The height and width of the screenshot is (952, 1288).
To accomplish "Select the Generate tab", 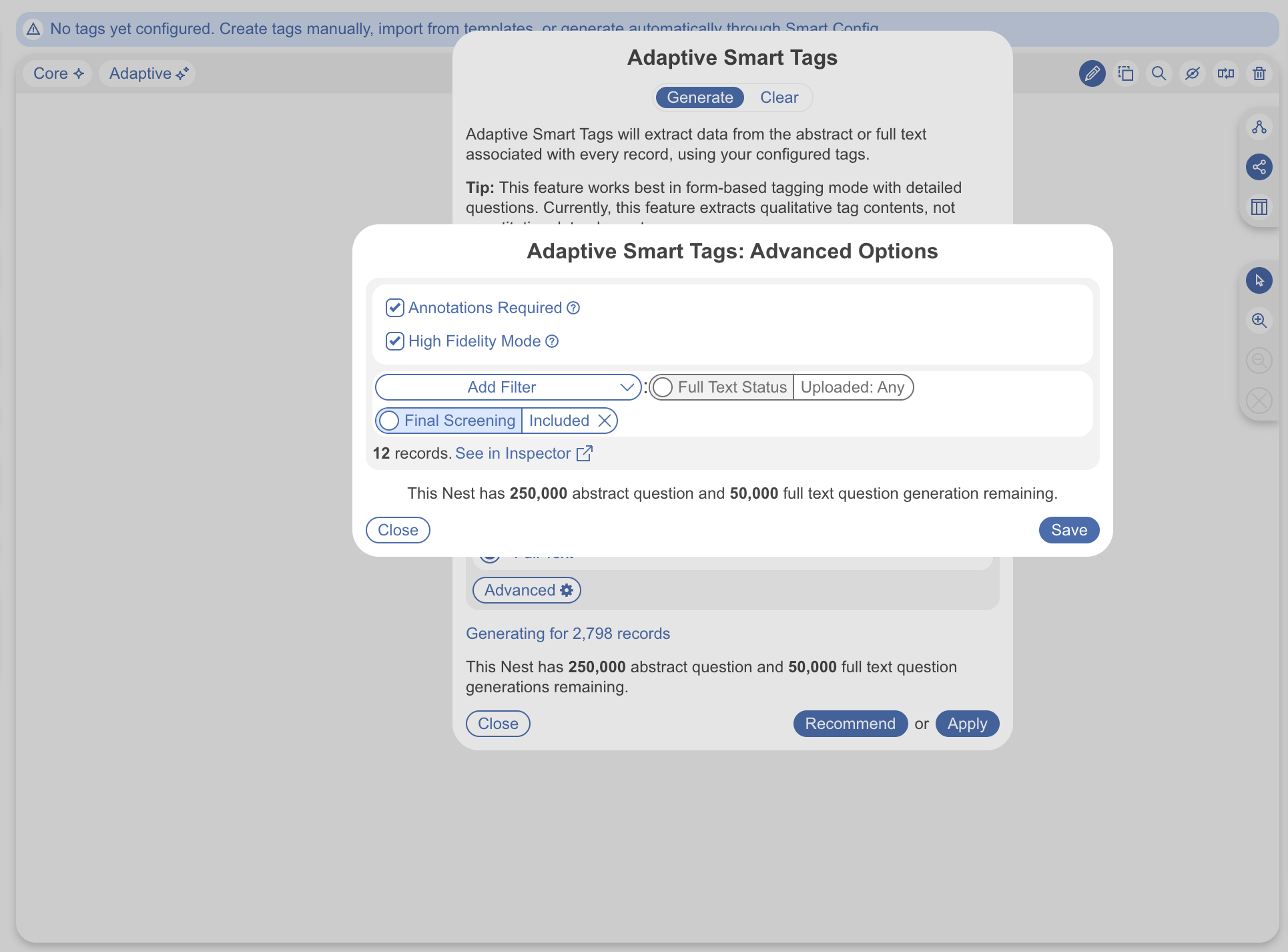I will coord(700,97).
